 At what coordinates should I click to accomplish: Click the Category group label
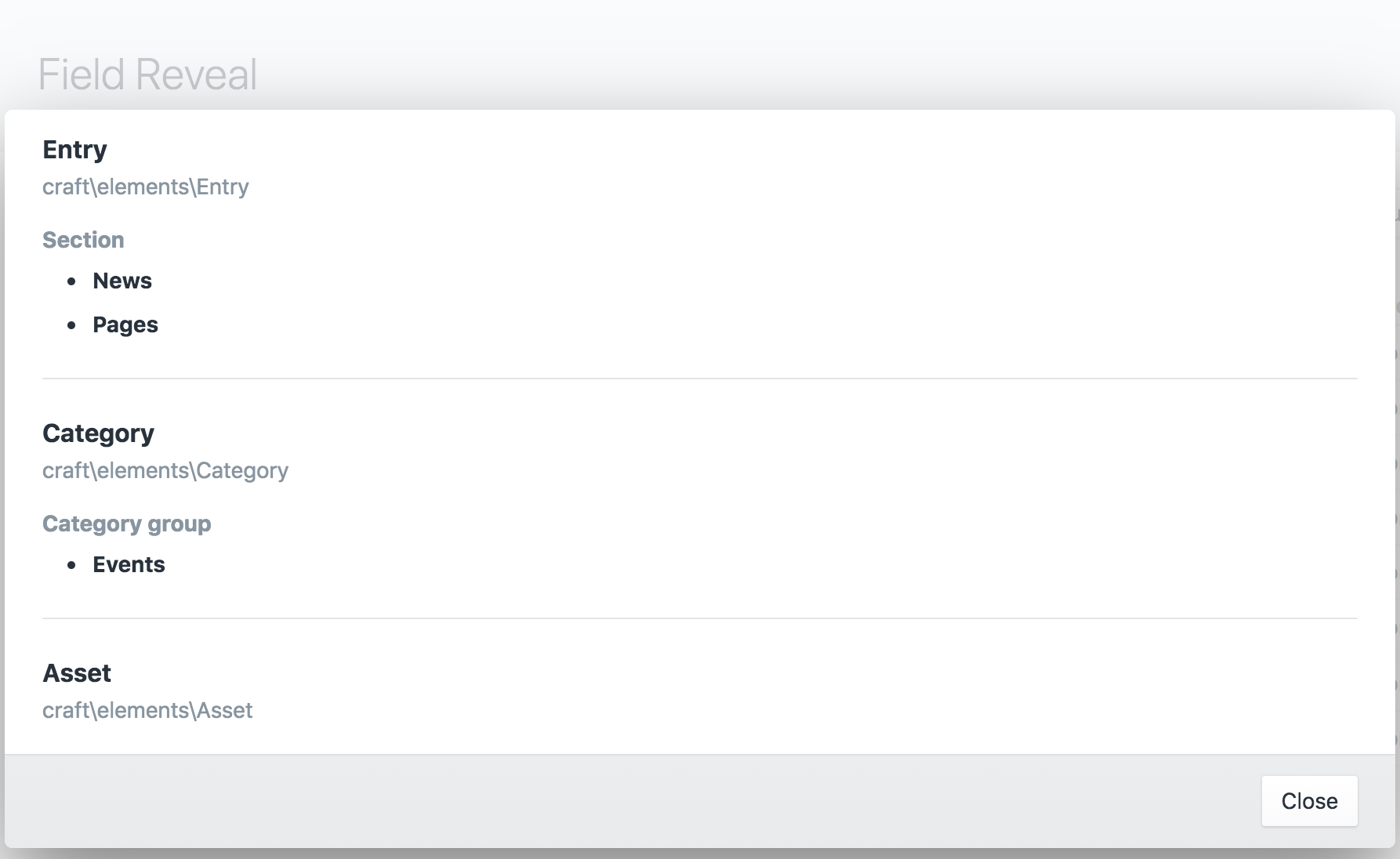pos(126,524)
